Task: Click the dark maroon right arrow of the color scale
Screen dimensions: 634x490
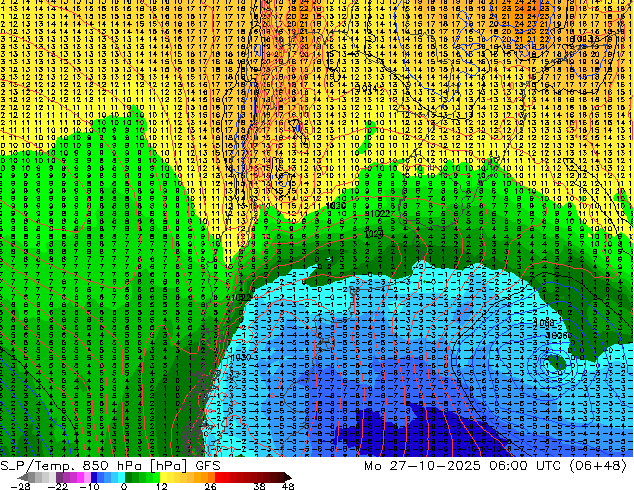Action: (x=287, y=477)
